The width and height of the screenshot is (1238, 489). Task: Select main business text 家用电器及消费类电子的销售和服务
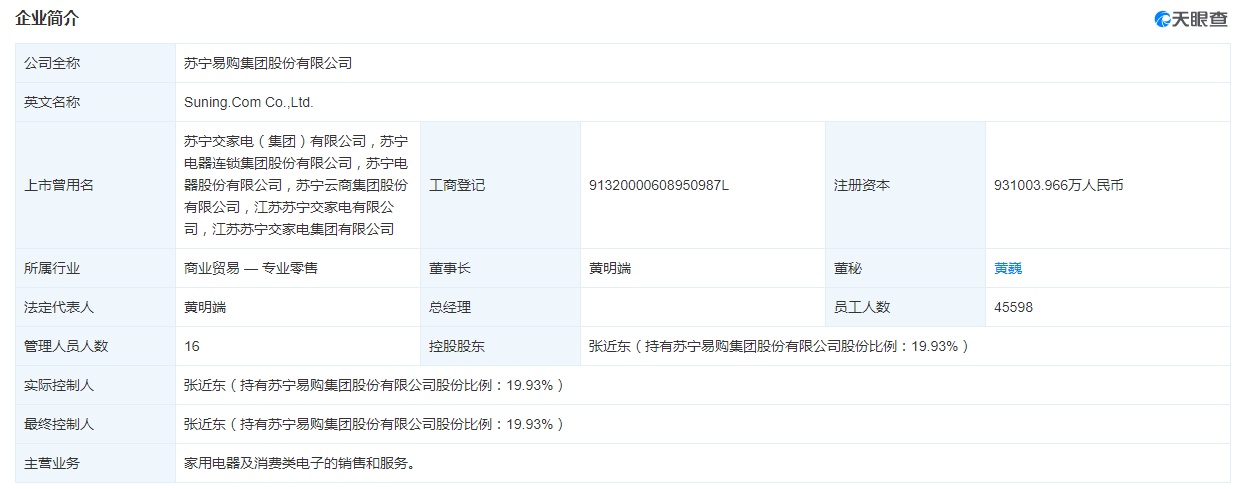[x=299, y=463]
